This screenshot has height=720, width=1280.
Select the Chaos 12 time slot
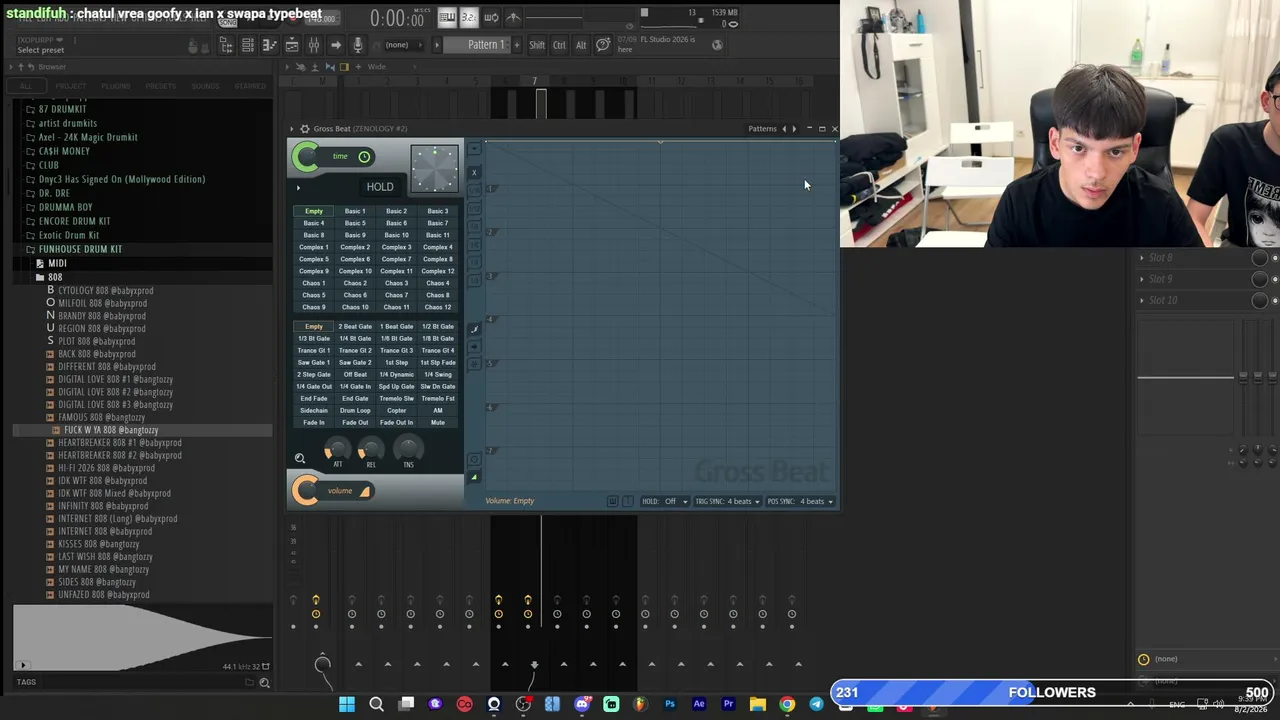[438, 307]
